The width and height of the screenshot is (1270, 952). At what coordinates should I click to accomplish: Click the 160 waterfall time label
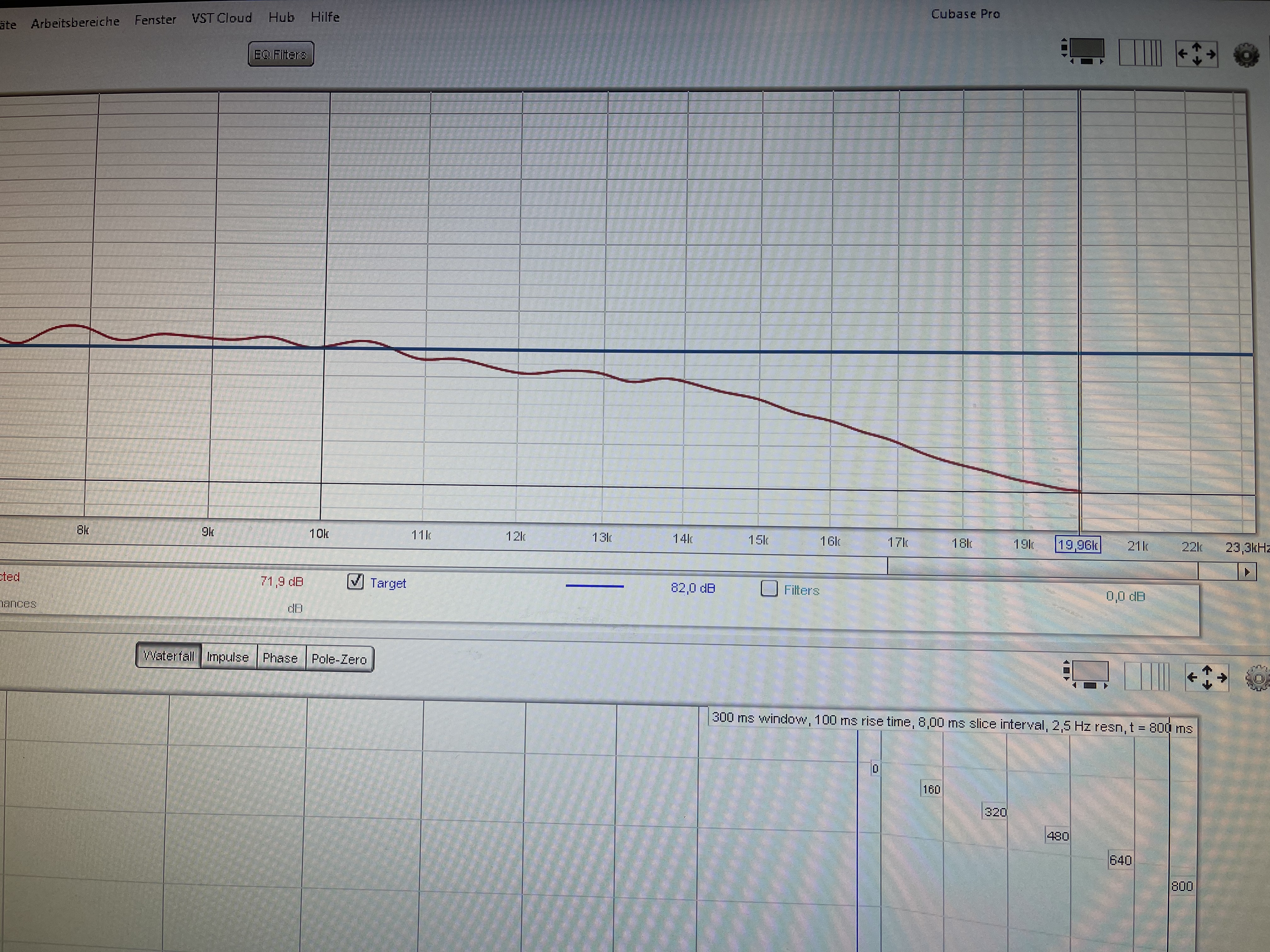(x=931, y=790)
